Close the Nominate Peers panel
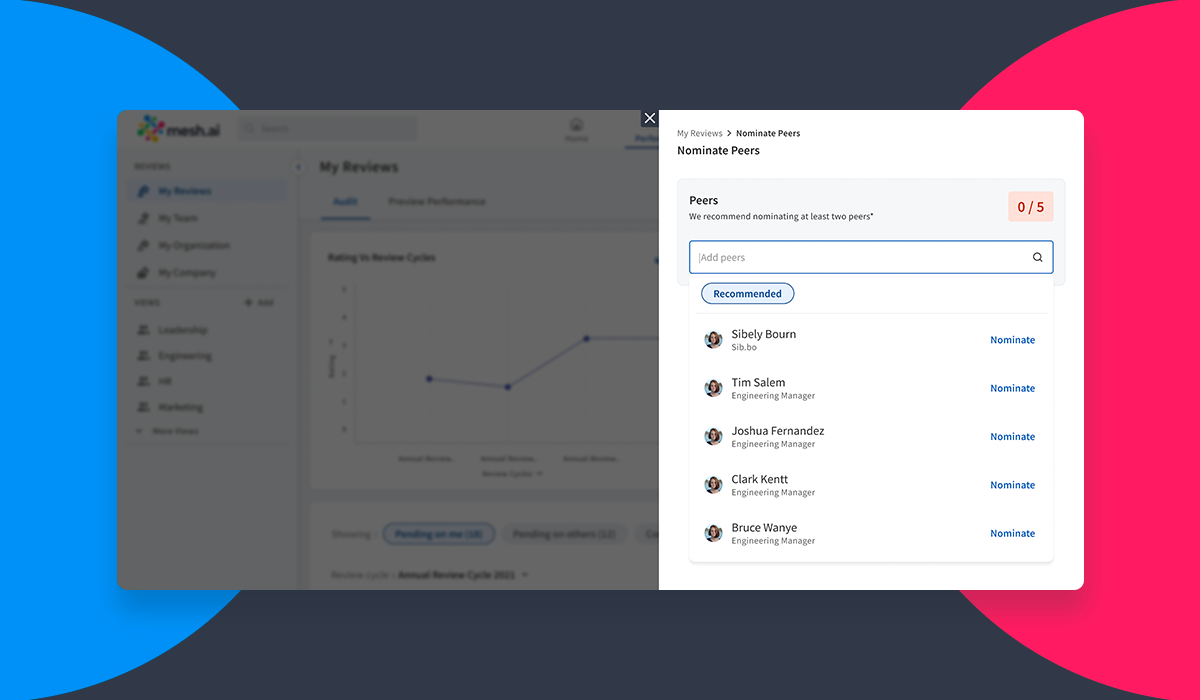 [x=650, y=118]
